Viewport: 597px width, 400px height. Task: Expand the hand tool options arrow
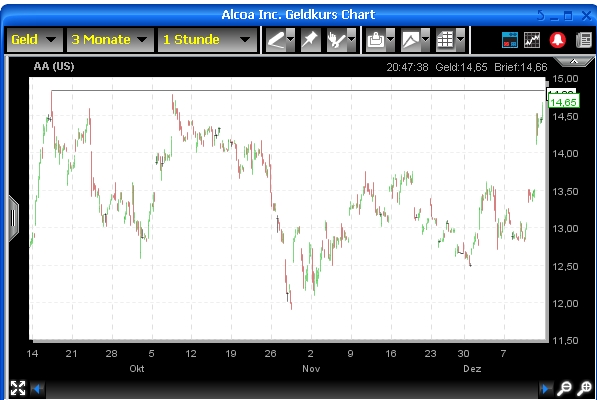pyautogui.click(x=351, y=40)
